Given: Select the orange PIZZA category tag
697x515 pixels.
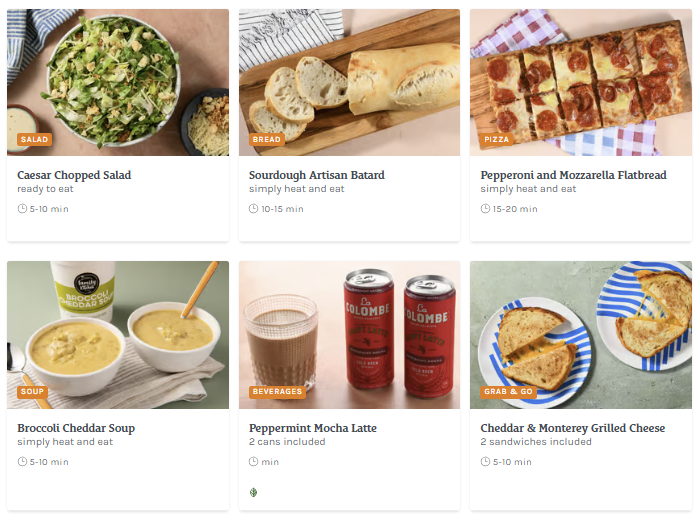Looking at the screenshot, I should click(x=497, y=140).
